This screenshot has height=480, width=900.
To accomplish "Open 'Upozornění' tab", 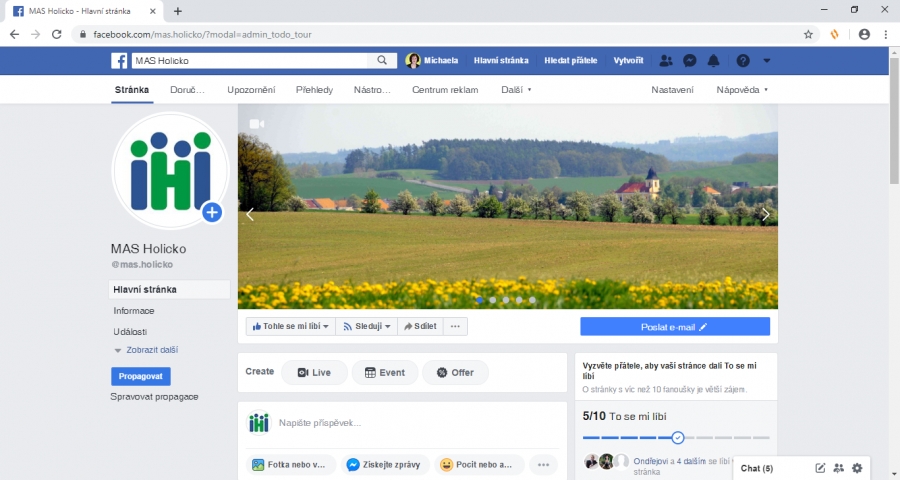I will pos(251,90).
